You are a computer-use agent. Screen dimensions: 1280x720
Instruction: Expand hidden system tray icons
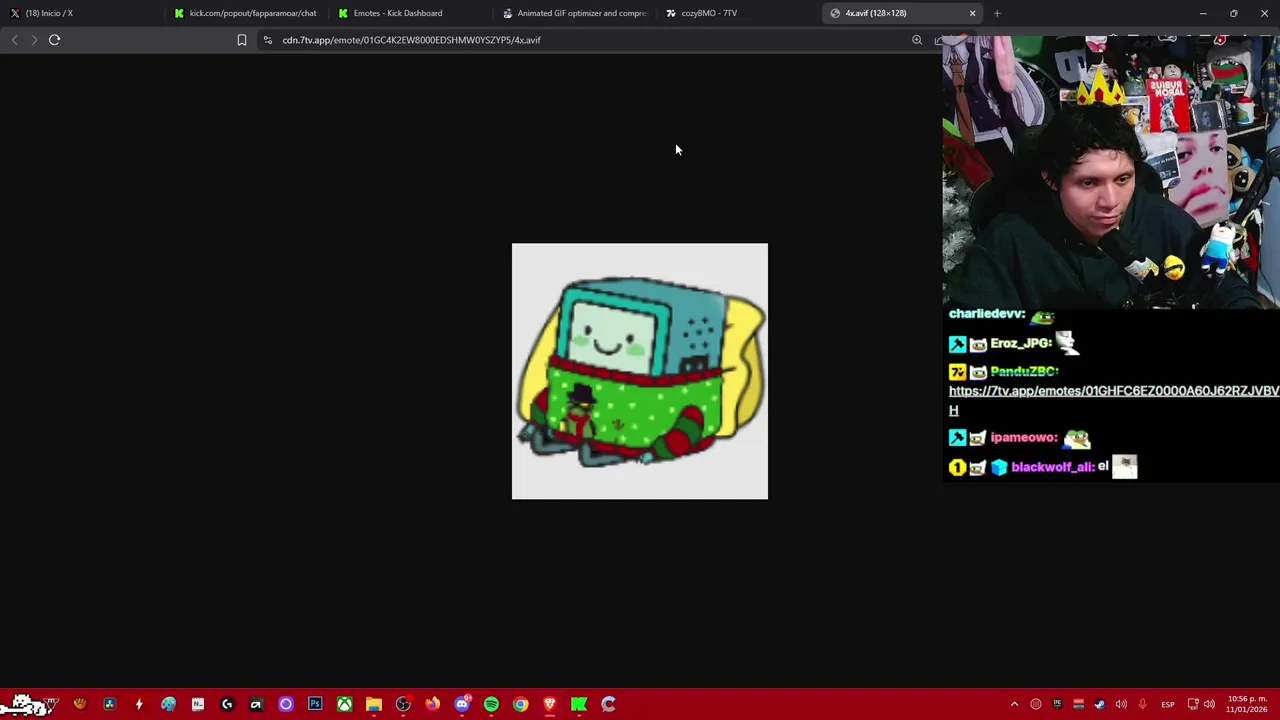click(1014, 704)
